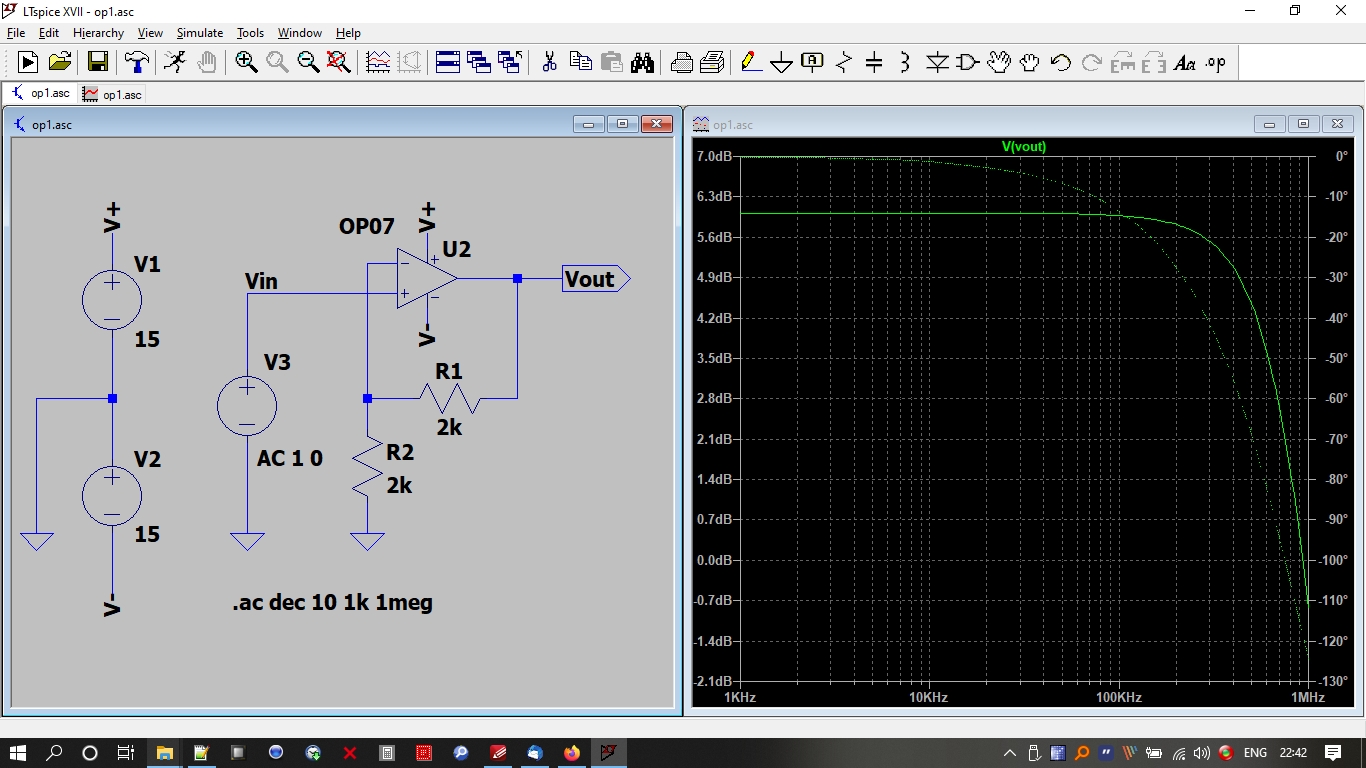The width and height of the screenshot is (1366, 768).
Task: Select the Drag tool closed hand icon
Action: click(x=1030, y=62)
